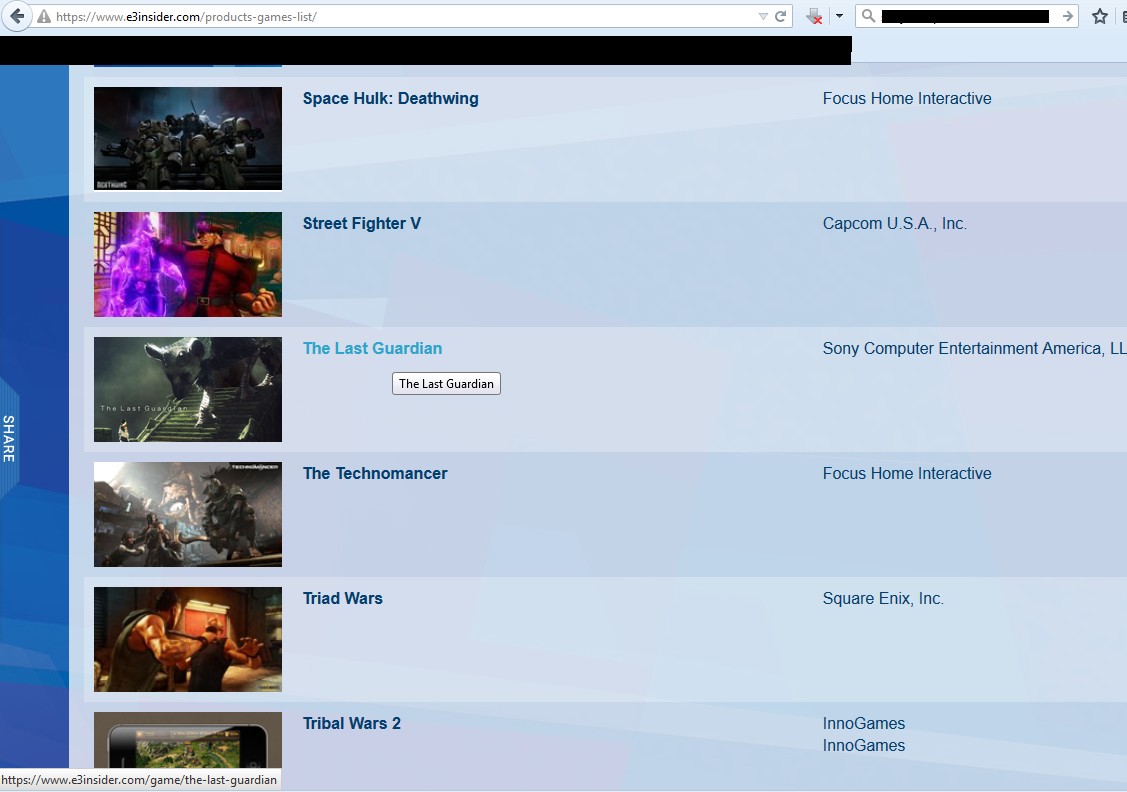1127x792 pixels.
Task: Click the Street Fighter V thumbnail
Action: [x=188, y=264]
